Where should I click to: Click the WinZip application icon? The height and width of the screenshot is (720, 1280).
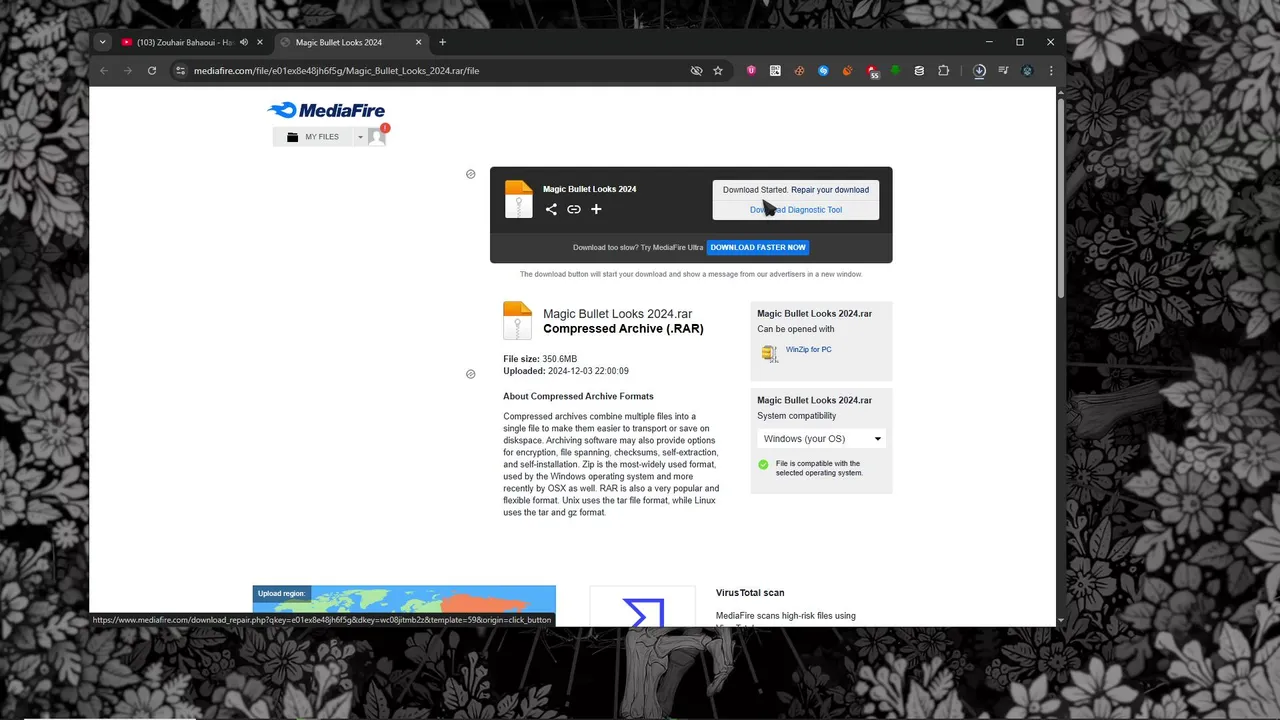(x=769, y=353)
